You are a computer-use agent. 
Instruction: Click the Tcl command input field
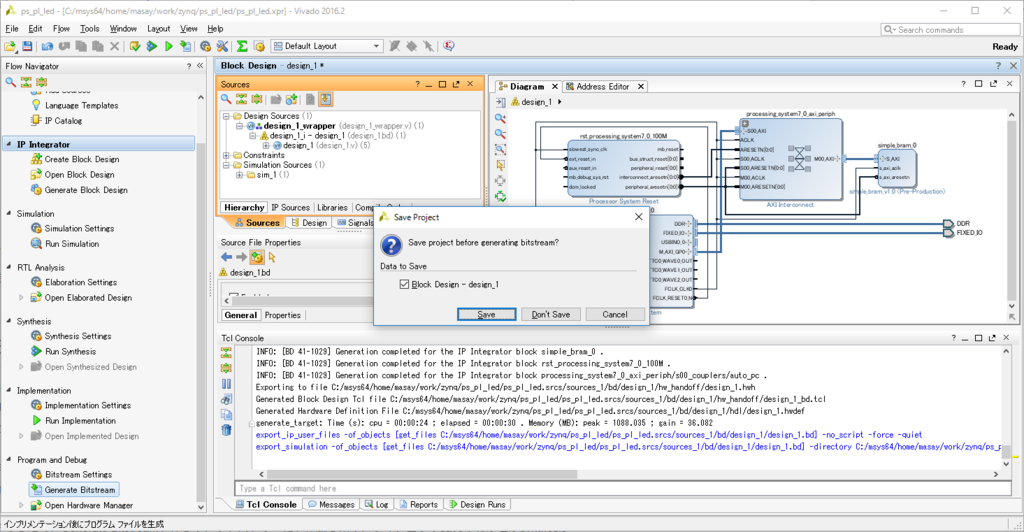pyautogui.click(x=623, y=488)
